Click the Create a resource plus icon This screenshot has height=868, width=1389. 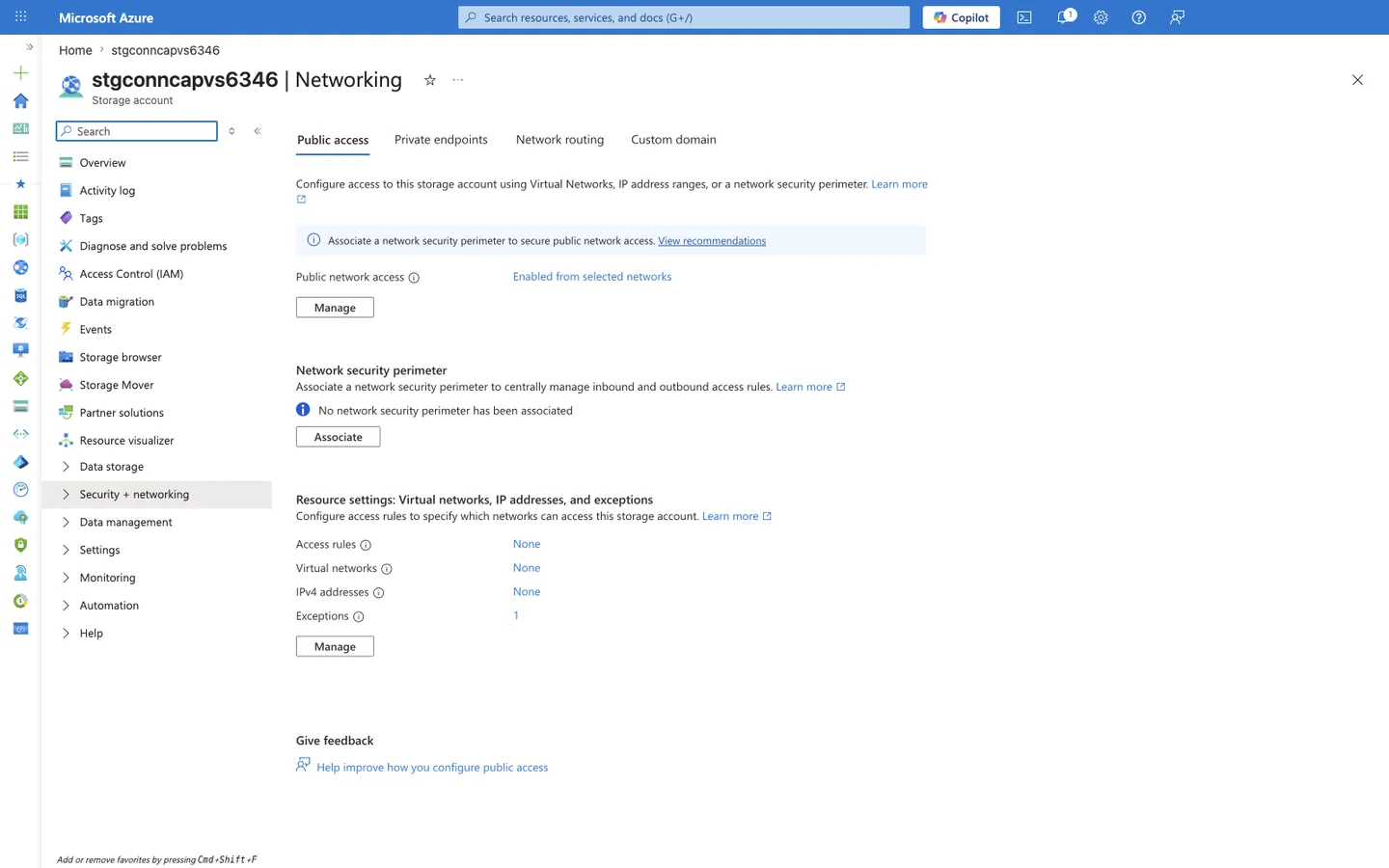(x=20, y=72)
